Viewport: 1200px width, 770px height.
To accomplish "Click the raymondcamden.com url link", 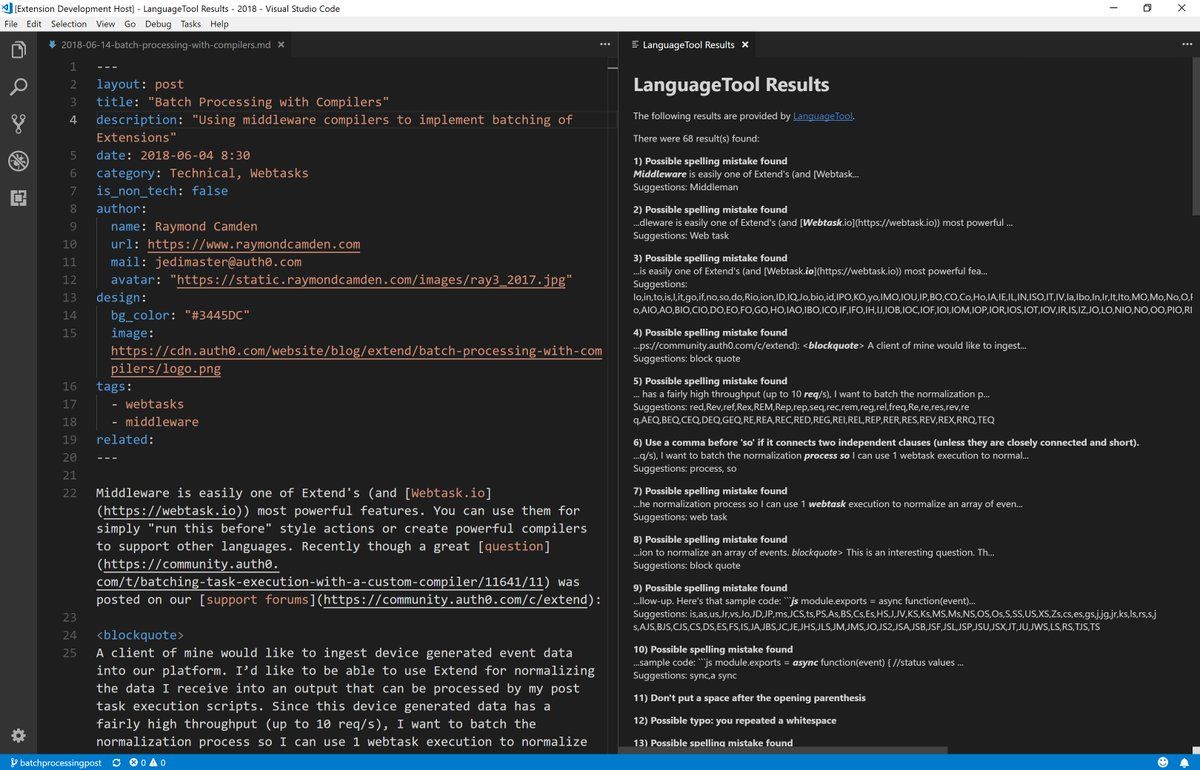I will coord(254,244).
